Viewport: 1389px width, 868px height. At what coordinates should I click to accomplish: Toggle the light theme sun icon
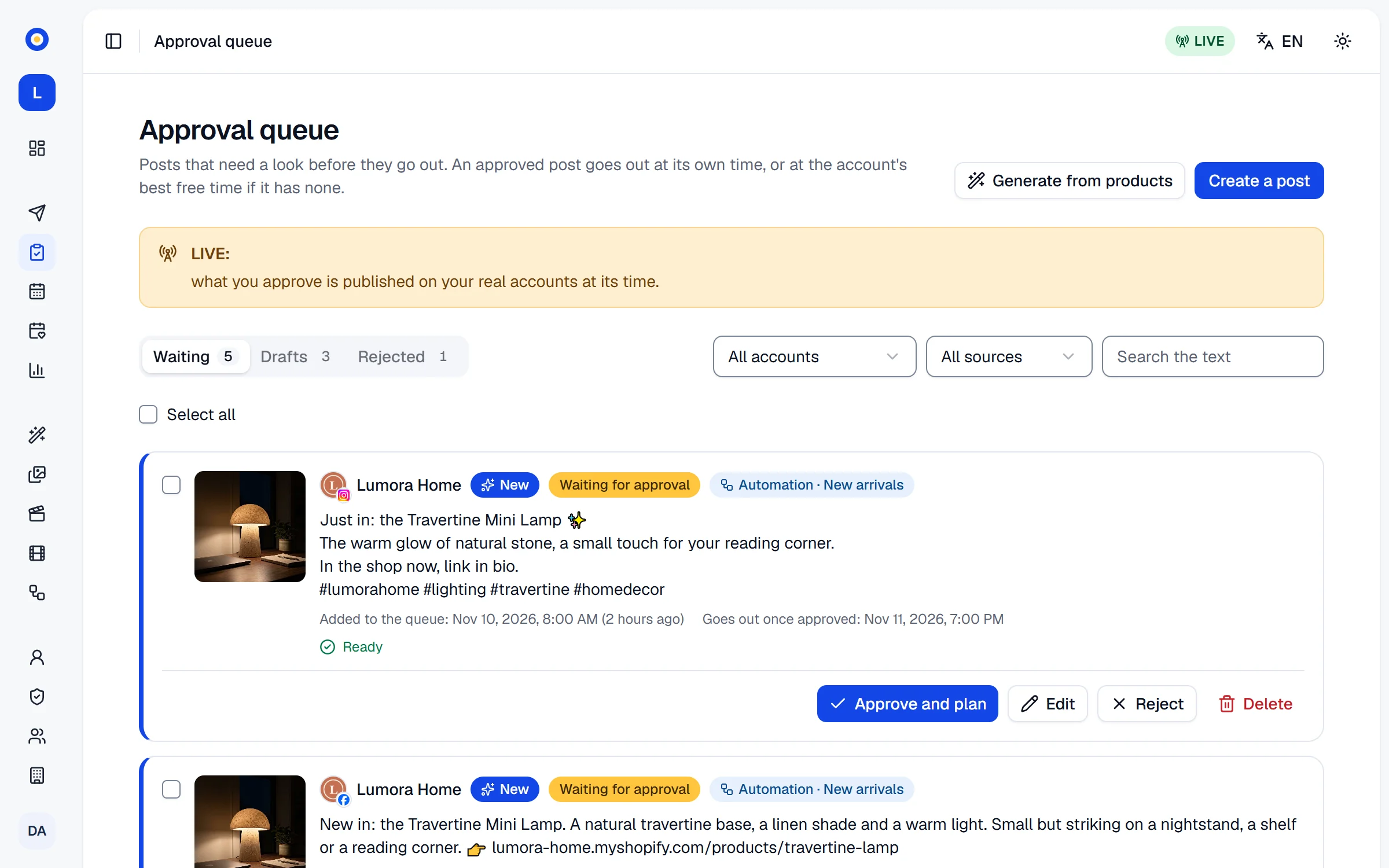click(1343, 41)
